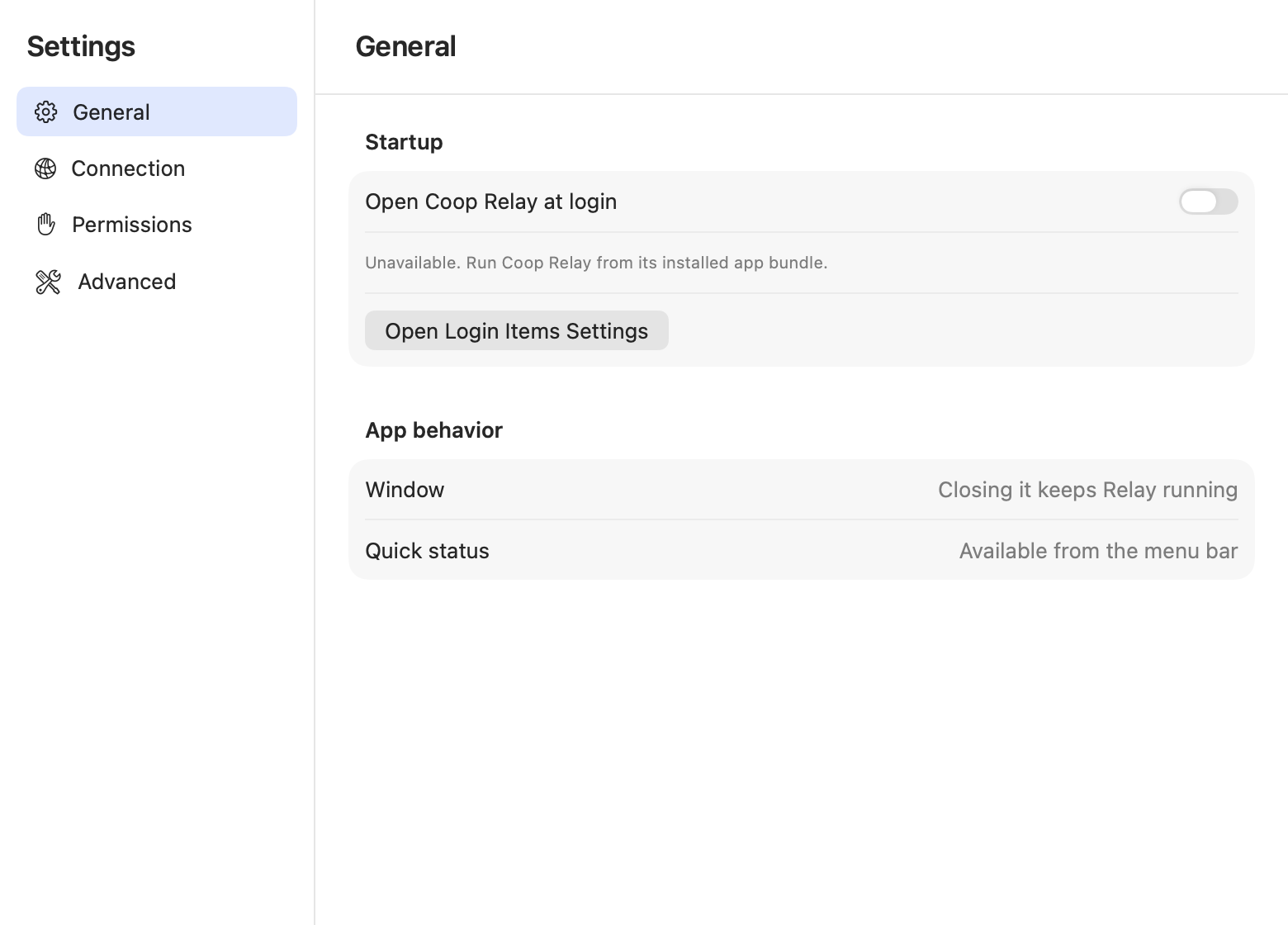
Task: Click the Quick status row label
Action: pyautogui.click(x=427, y=551)
